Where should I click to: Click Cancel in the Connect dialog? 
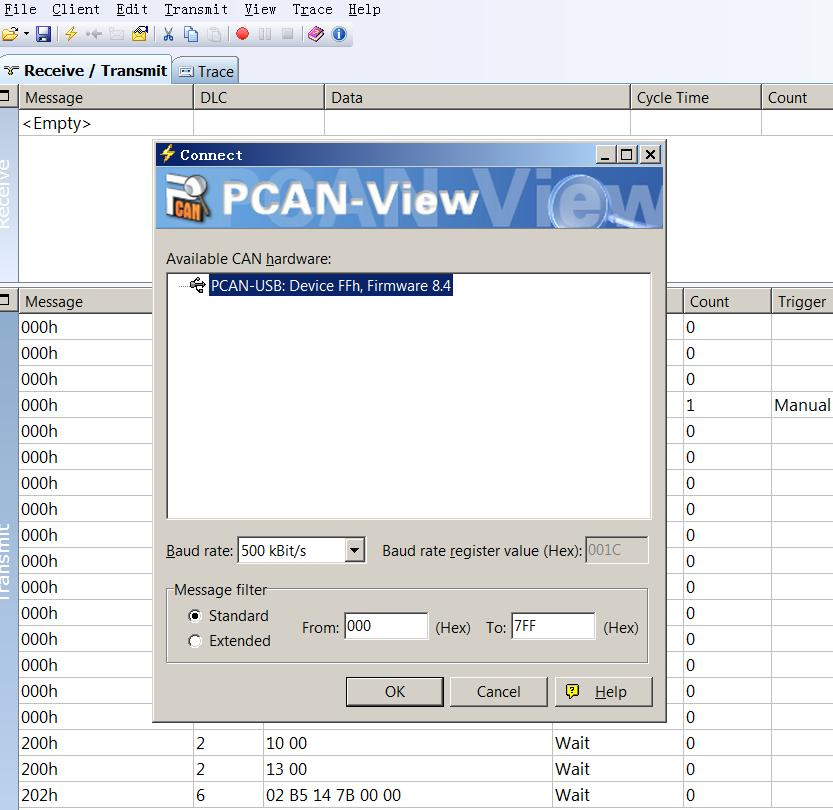tap(498, 692)
